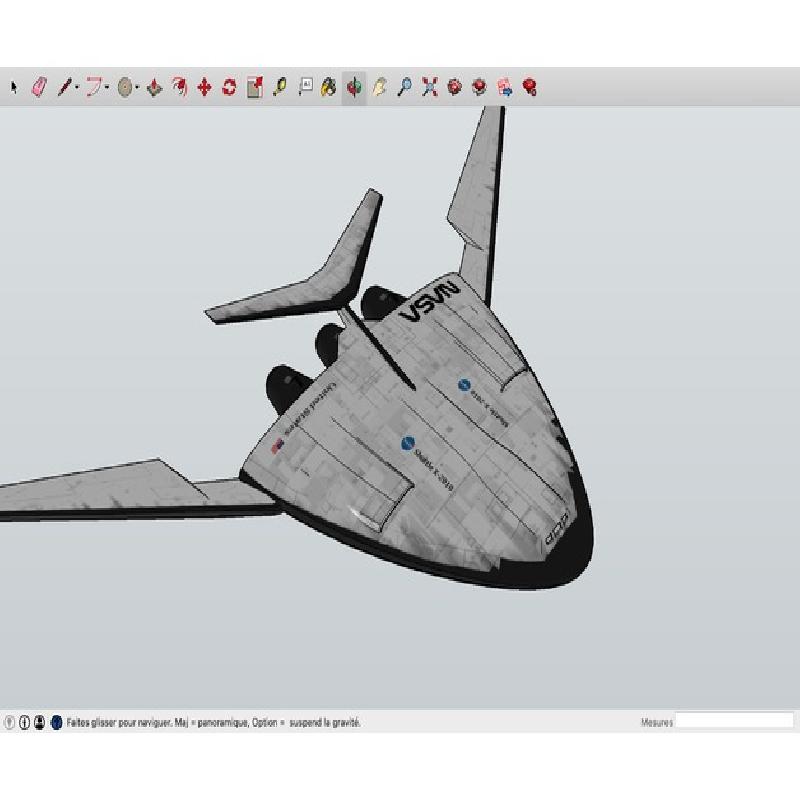
Task: Select the Offset tool
Action: tap(180, 88)
